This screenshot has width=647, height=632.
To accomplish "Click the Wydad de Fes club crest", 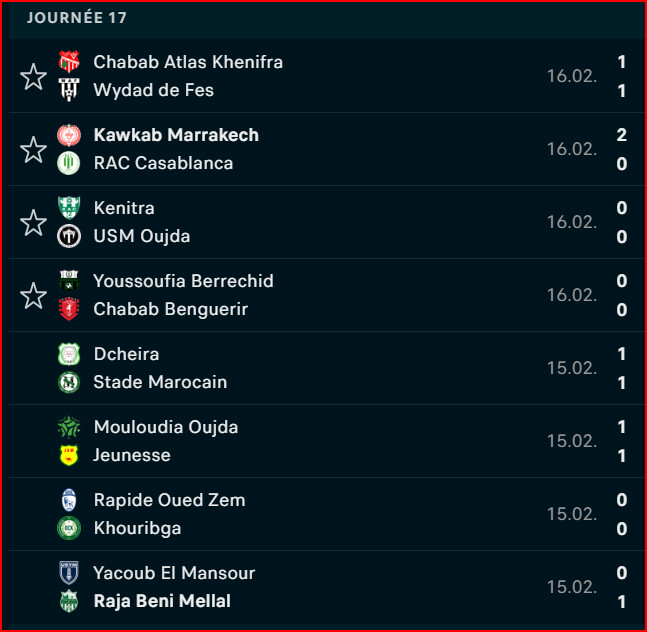I will [x=69, y=90].
